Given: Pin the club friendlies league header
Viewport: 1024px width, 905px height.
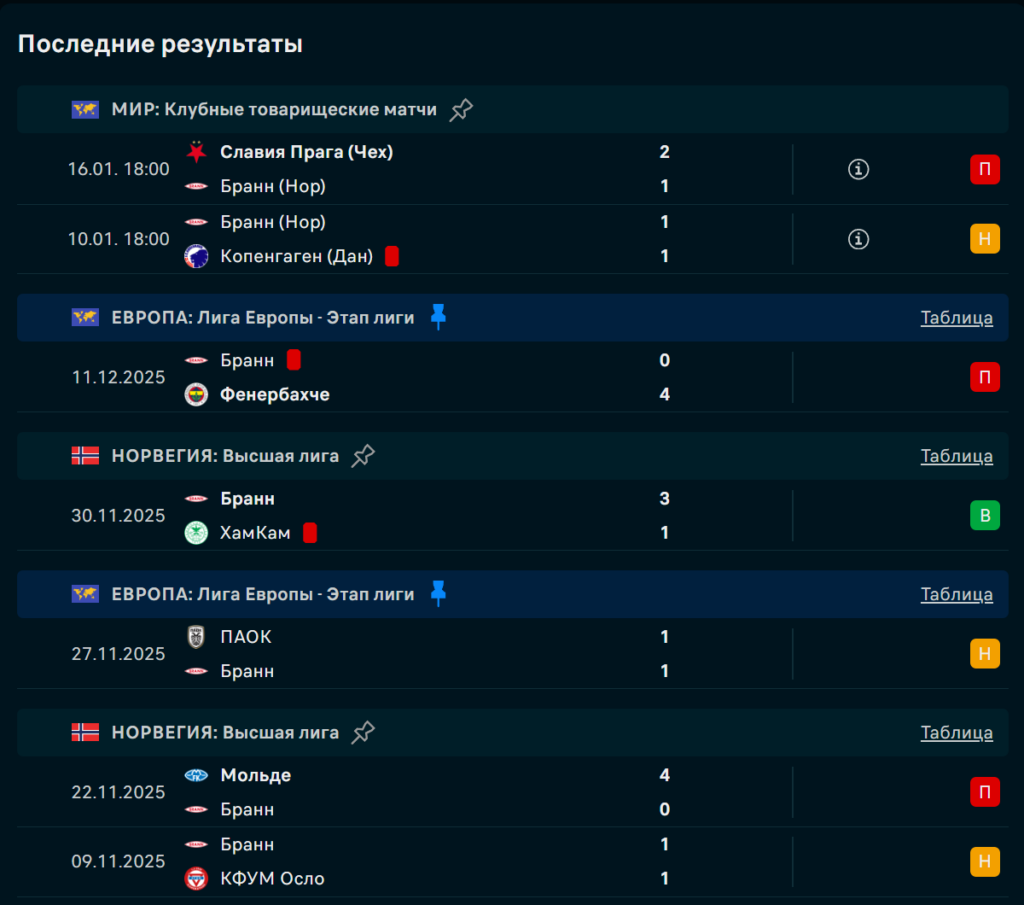Looking at the screenshot, I should point(461,110).
